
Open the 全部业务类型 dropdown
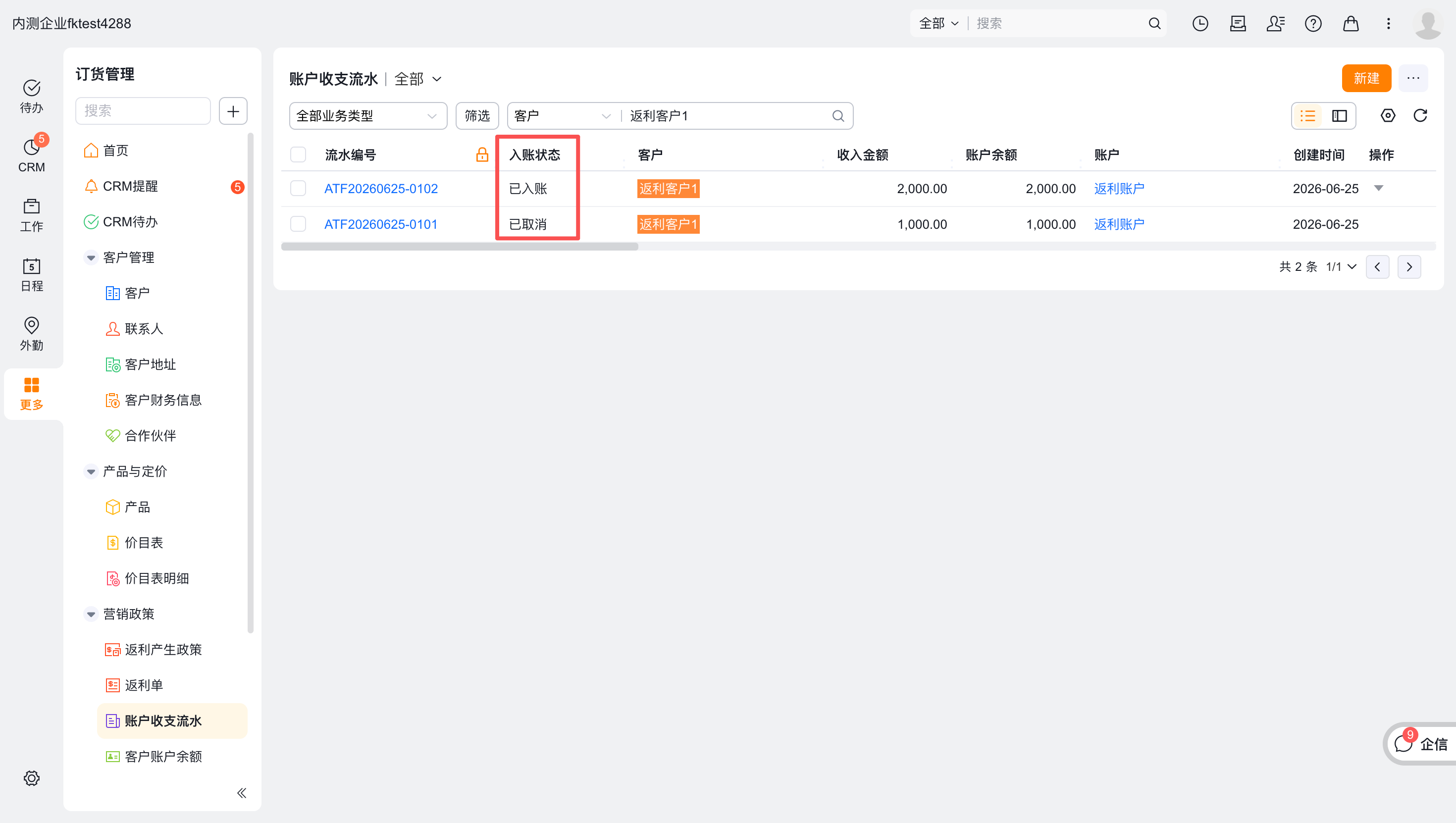[368, 116]
